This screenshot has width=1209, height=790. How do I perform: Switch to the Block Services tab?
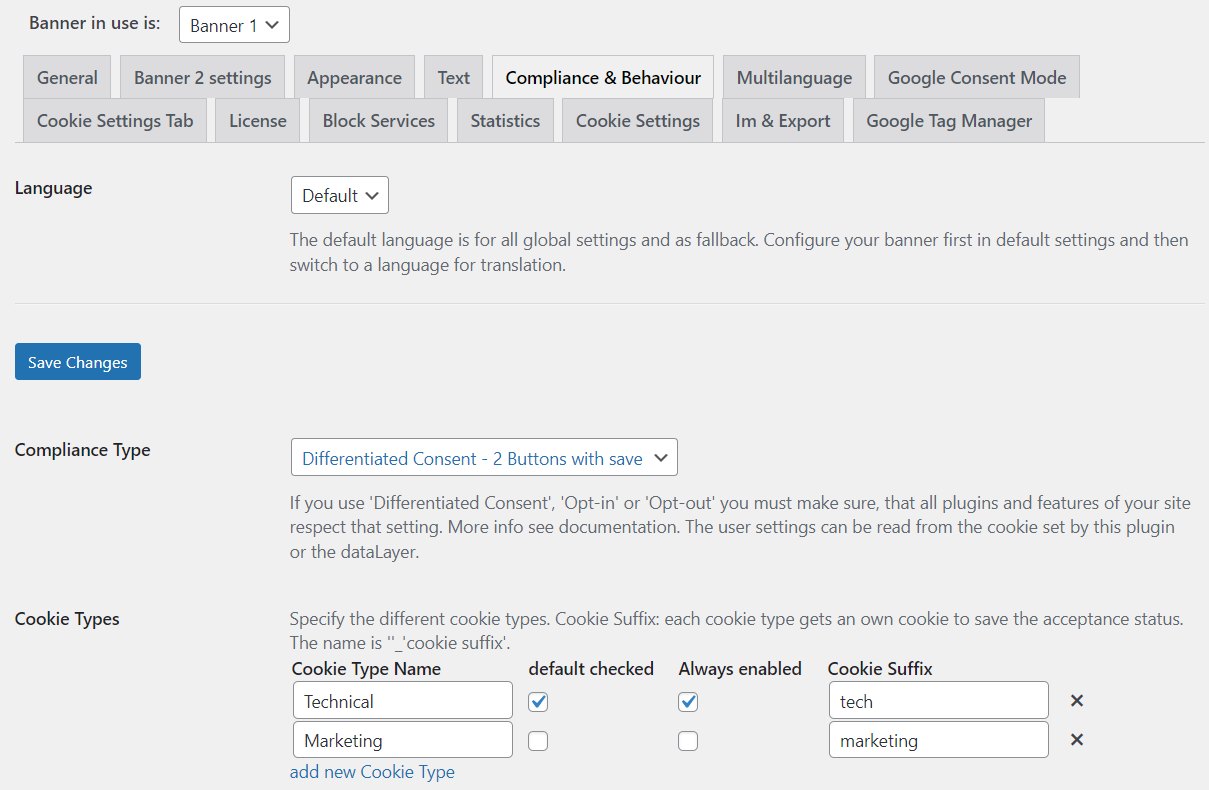point(378,120)
